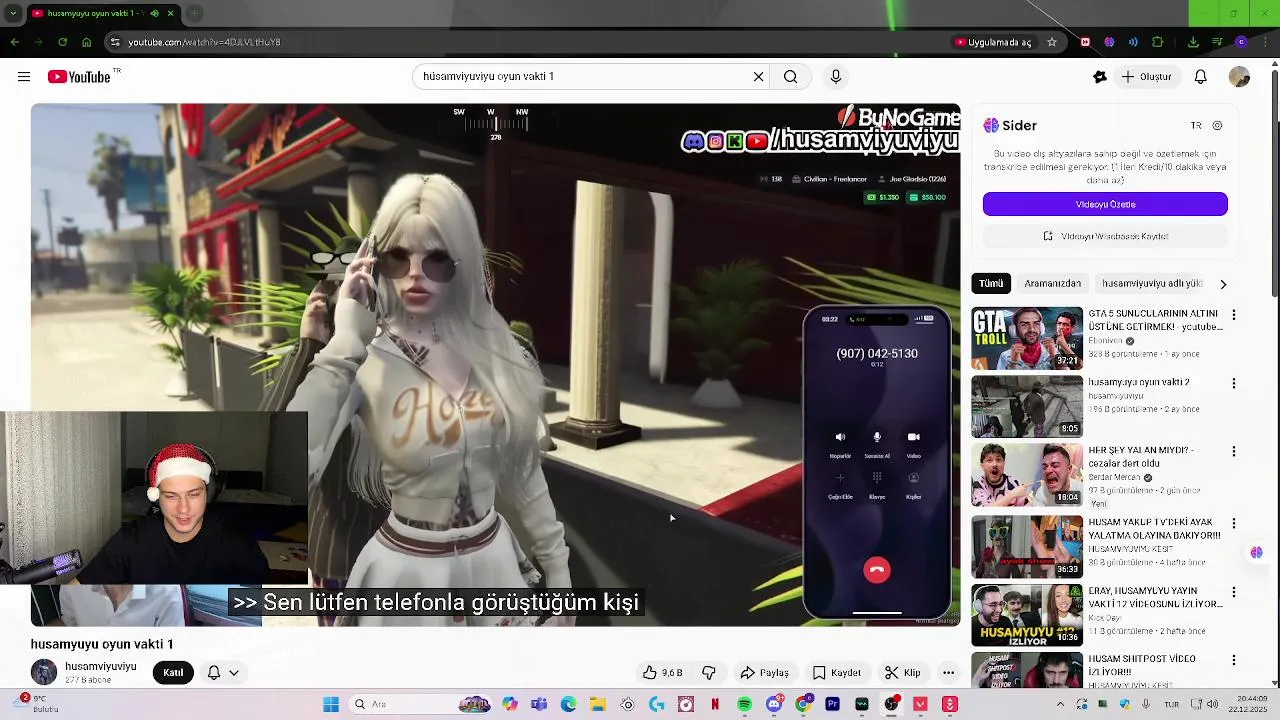1280x720 pixels.
Task: Open more actions three-dot menu under video
Action: coord(948,673)
